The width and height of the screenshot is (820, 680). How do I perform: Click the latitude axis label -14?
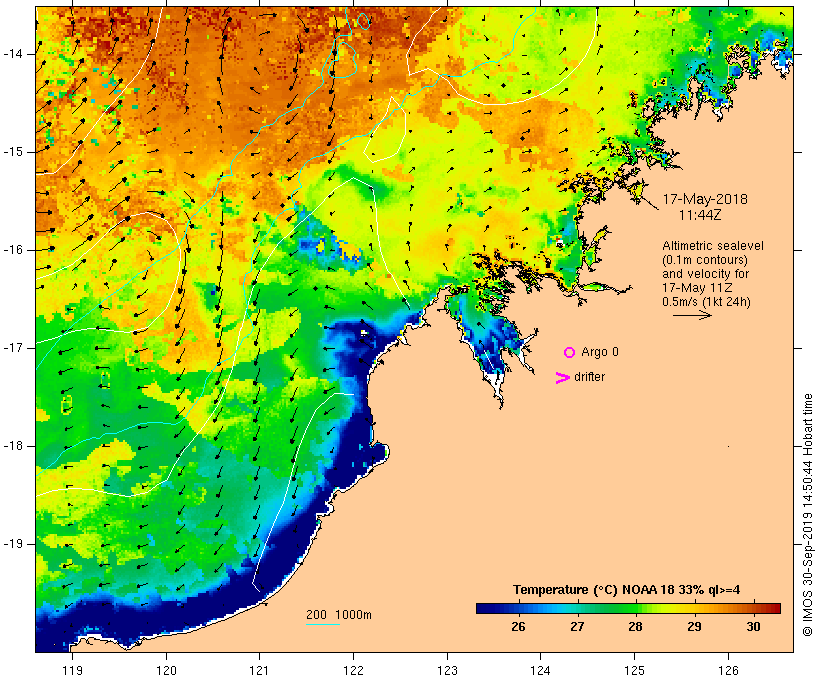coord(12,54)
